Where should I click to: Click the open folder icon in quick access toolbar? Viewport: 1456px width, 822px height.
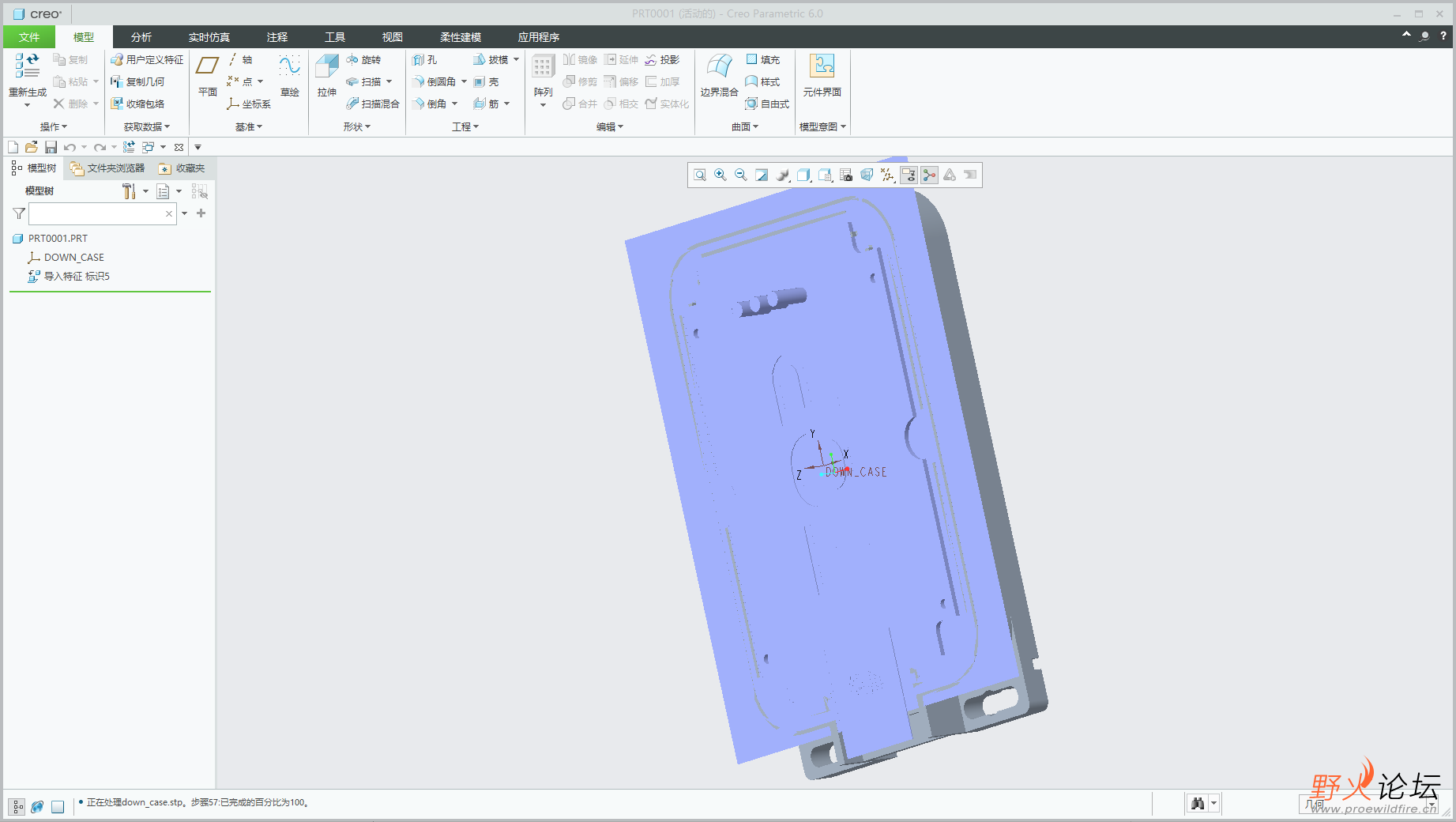(x=32, y=147)
